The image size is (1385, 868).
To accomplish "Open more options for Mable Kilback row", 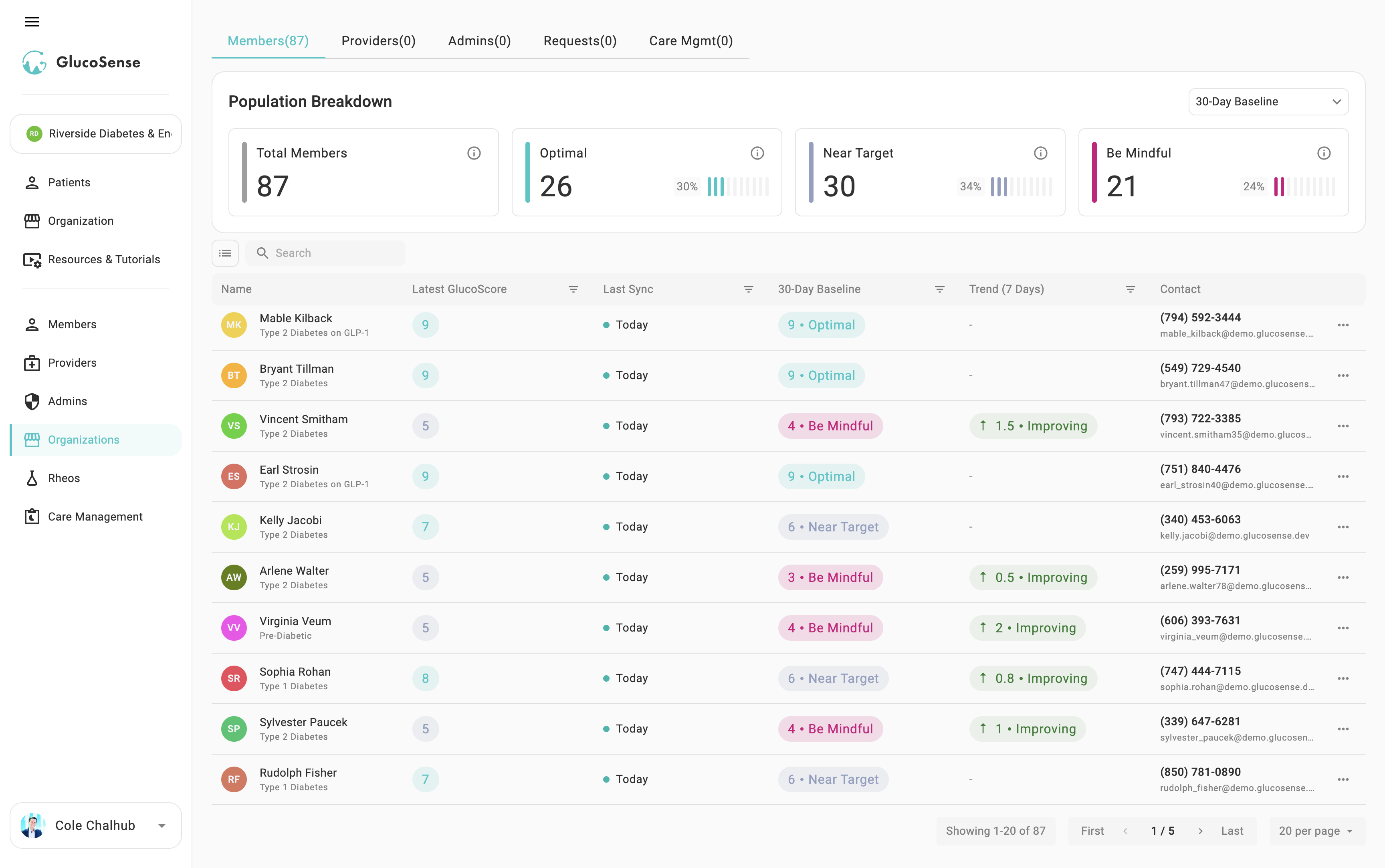I will (x=1343, y=325).
